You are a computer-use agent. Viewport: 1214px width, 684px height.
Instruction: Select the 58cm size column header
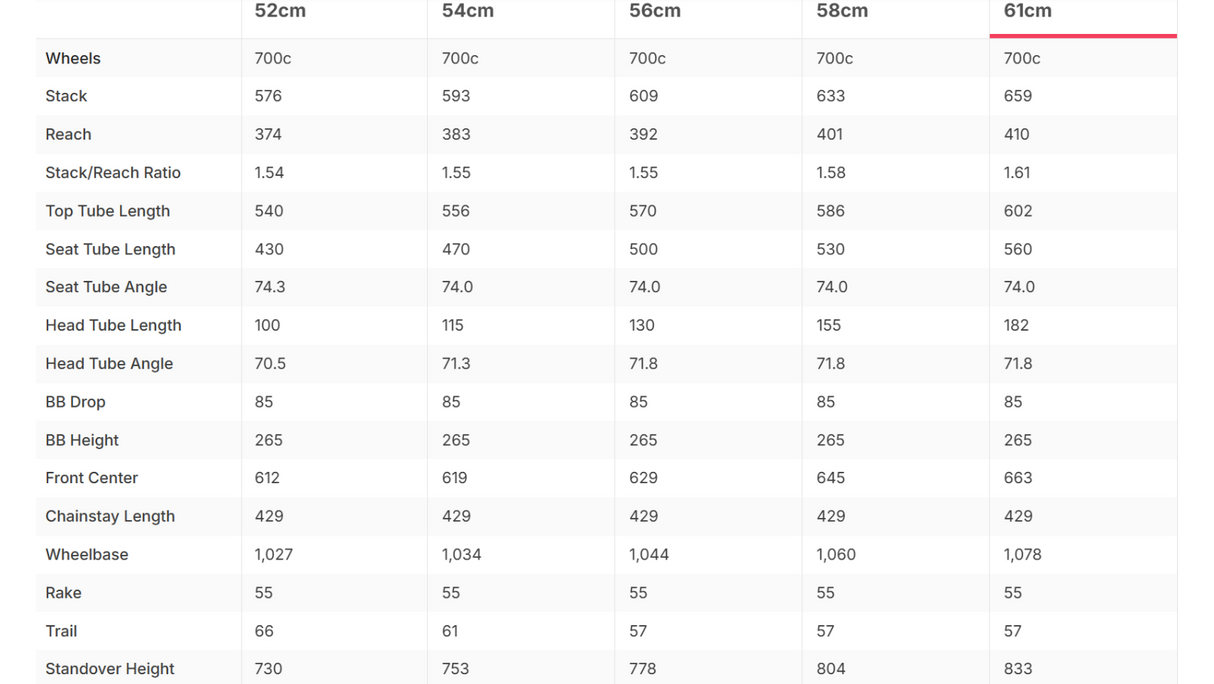click(x=842, y=11)
